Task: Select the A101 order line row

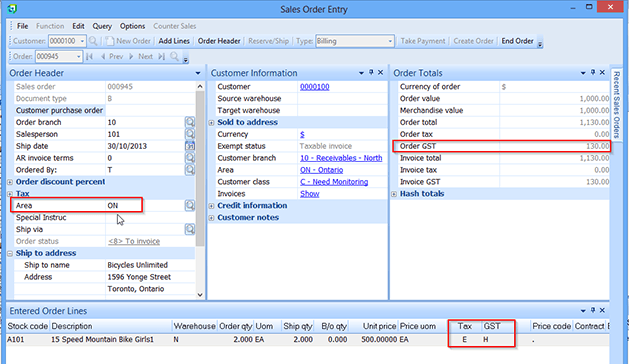Action: click(308, 340)
